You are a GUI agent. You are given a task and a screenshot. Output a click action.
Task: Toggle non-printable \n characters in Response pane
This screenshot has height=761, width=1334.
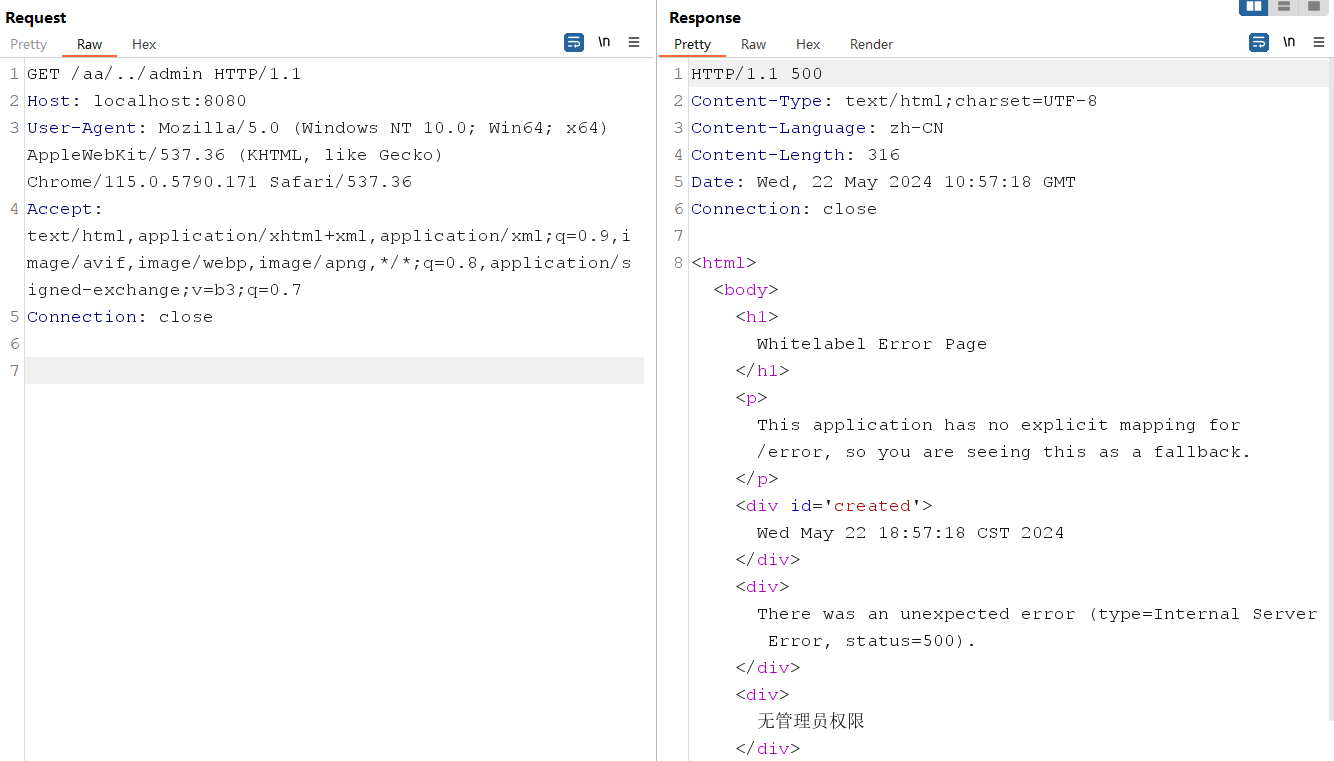1289,42
